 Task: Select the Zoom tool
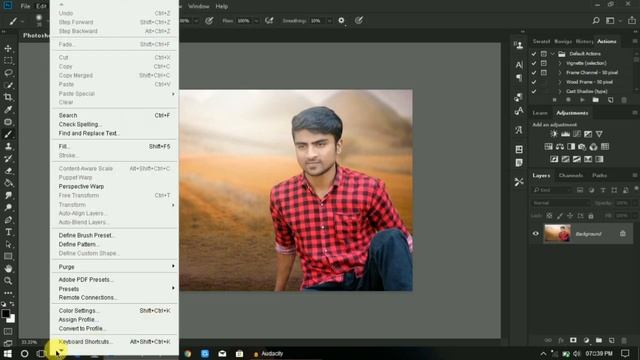click(x=8, y=281)
